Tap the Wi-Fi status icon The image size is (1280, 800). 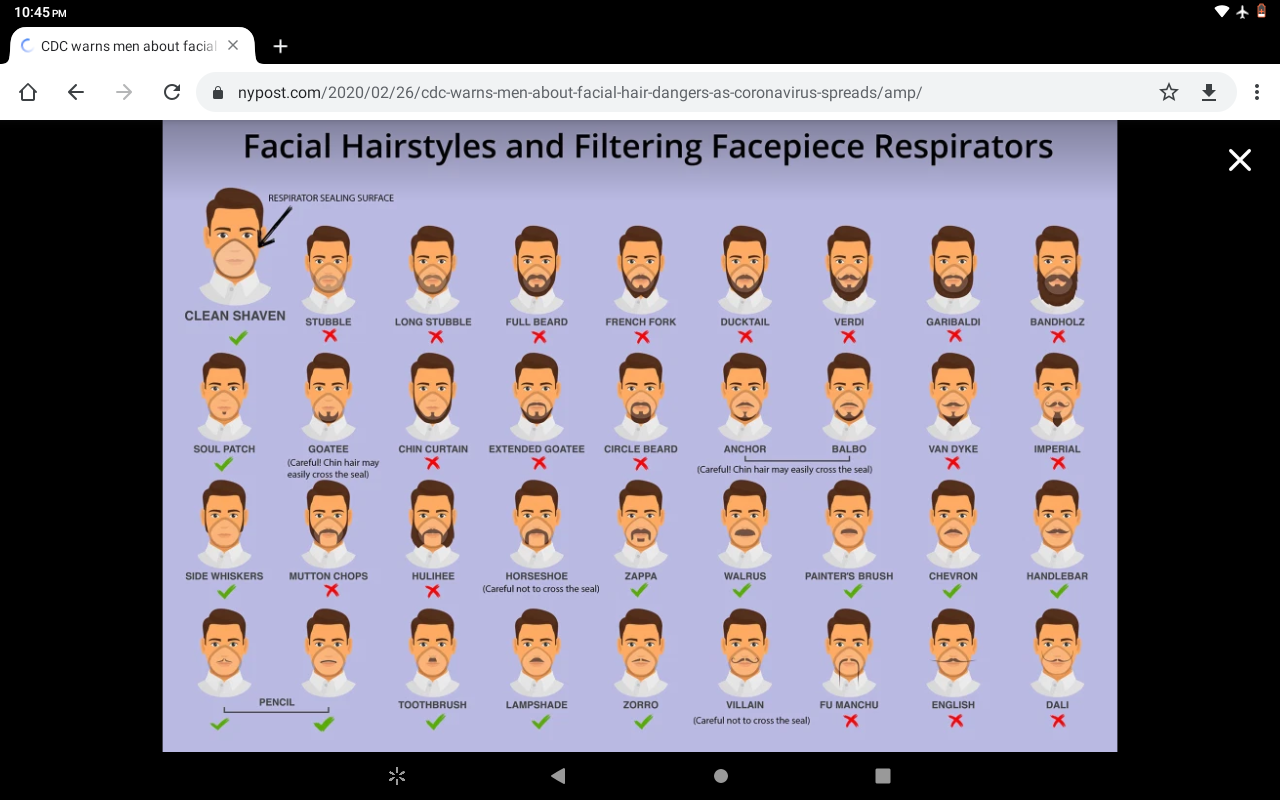(1222, 12)
